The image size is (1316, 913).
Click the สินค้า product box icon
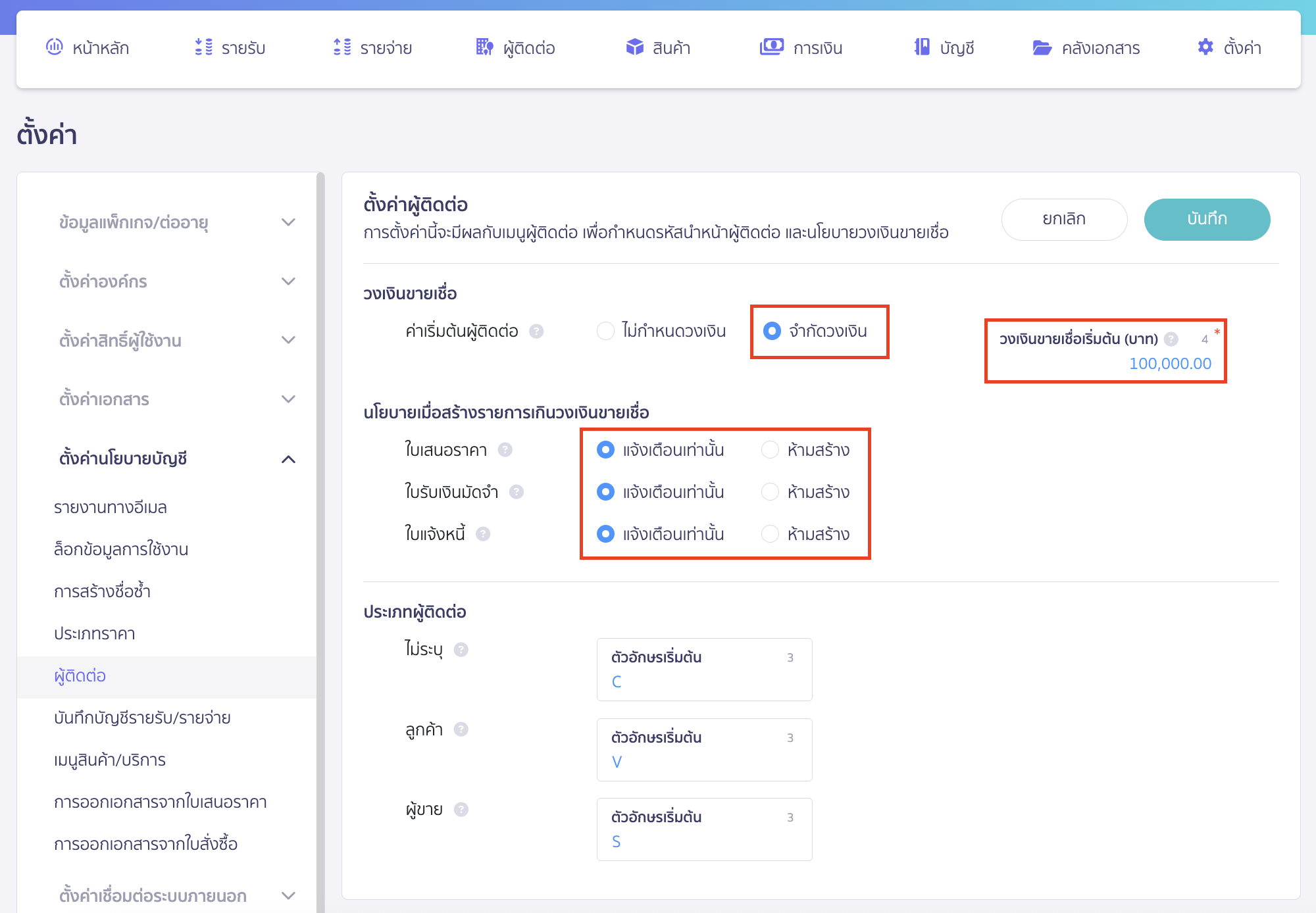tap(634, 47)
